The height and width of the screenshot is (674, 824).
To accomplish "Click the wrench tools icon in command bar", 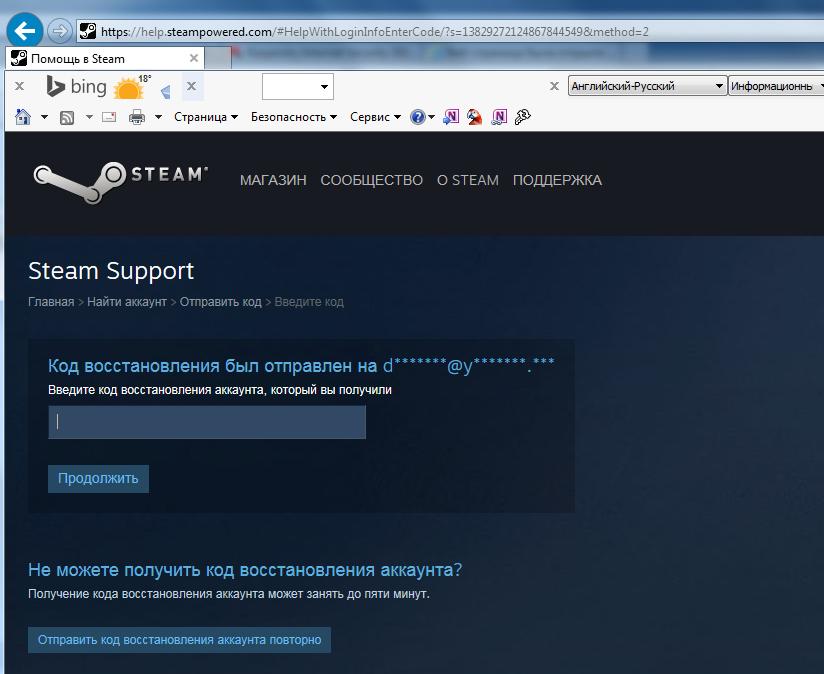I will tap(522, 117).
